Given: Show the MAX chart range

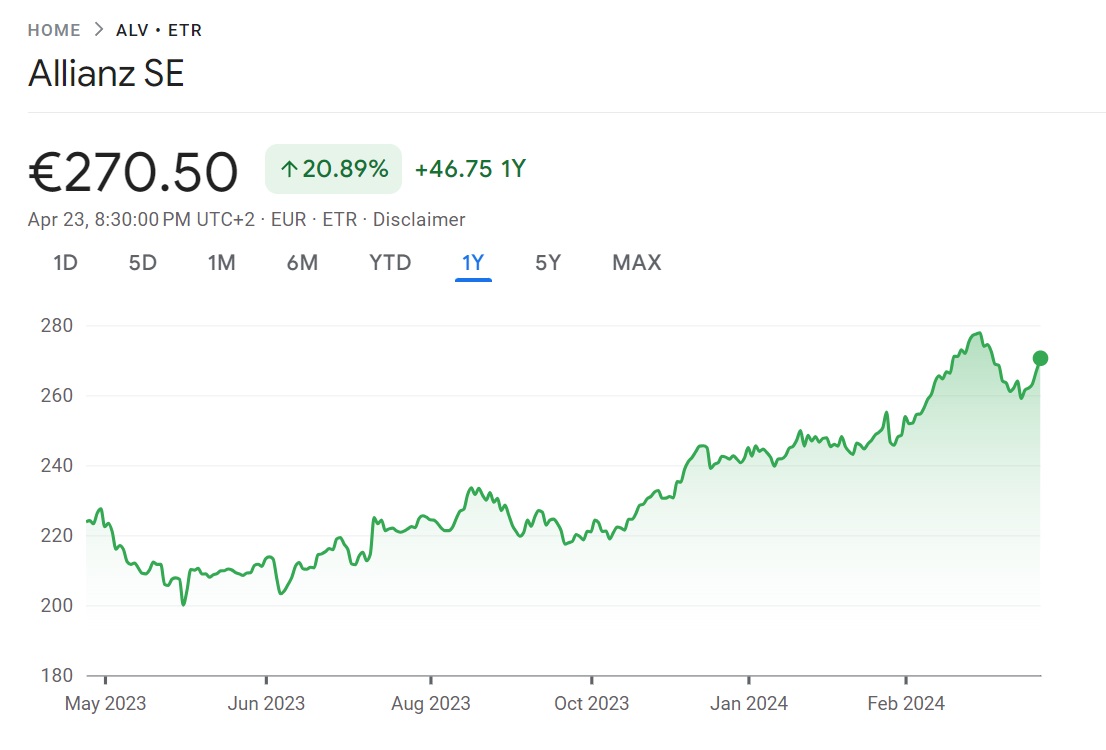Looking at the screenshot, I should [637, 262].
